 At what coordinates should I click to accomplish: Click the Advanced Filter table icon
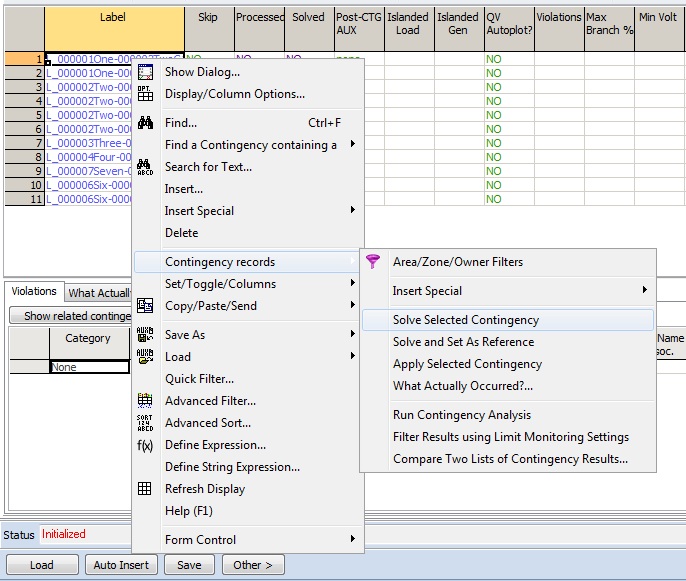click(145, 401)
